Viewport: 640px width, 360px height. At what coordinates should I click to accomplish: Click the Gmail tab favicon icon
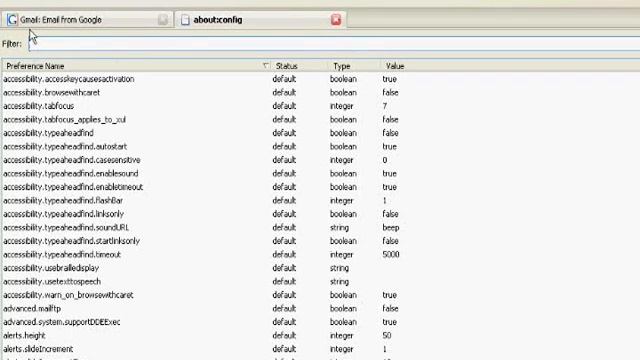[12, 20]
